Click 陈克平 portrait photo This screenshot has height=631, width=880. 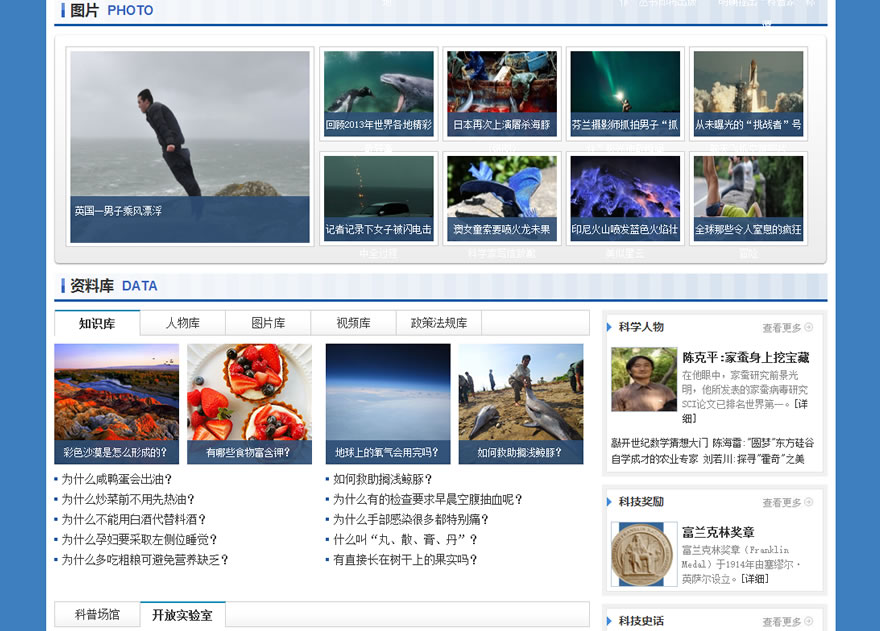[644, 379]
